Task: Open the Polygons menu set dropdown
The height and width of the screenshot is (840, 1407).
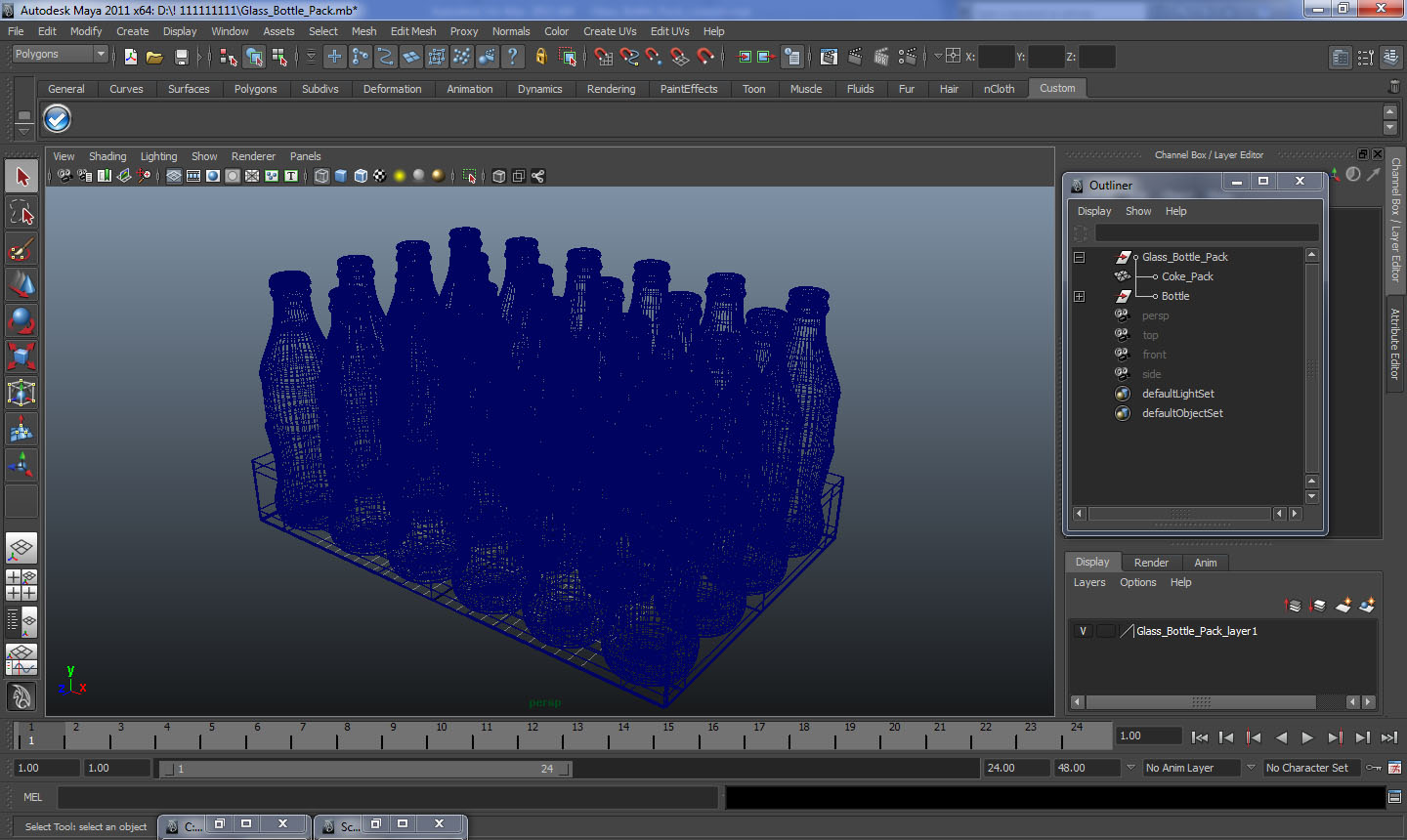Action: pyautogui.click(x=59, y=54)
